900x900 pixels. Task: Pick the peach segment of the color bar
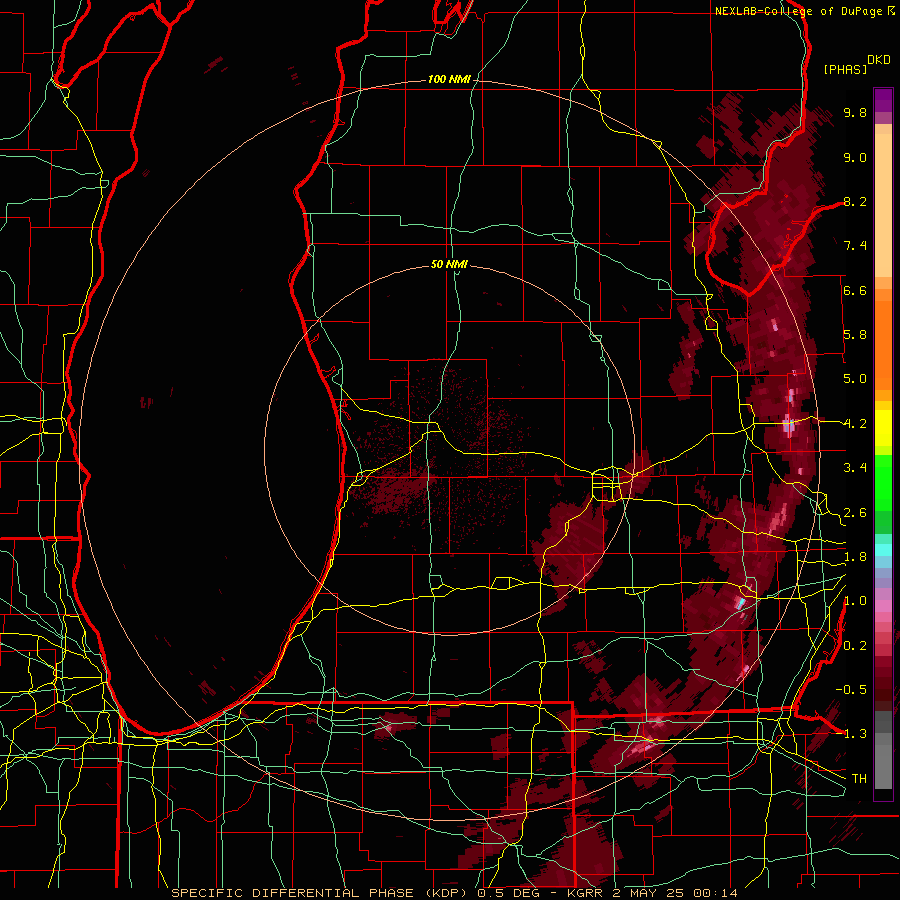(x=883, y=201)
